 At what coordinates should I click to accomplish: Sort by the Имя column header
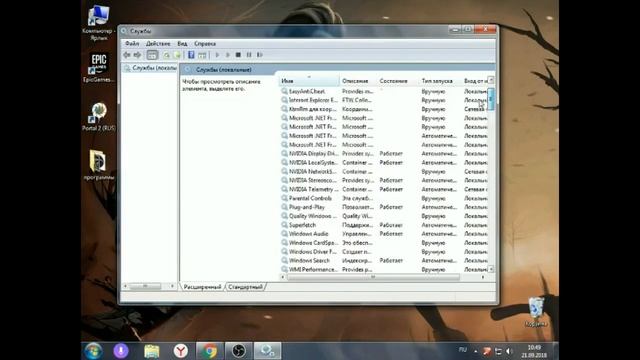coord(309,81)
